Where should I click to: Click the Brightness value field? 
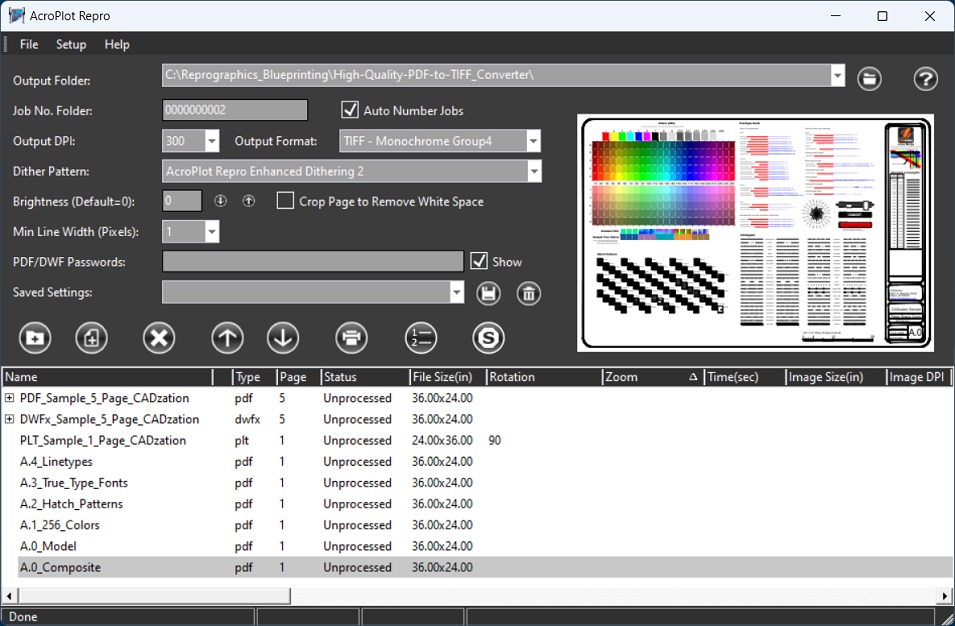click(182, 201)
